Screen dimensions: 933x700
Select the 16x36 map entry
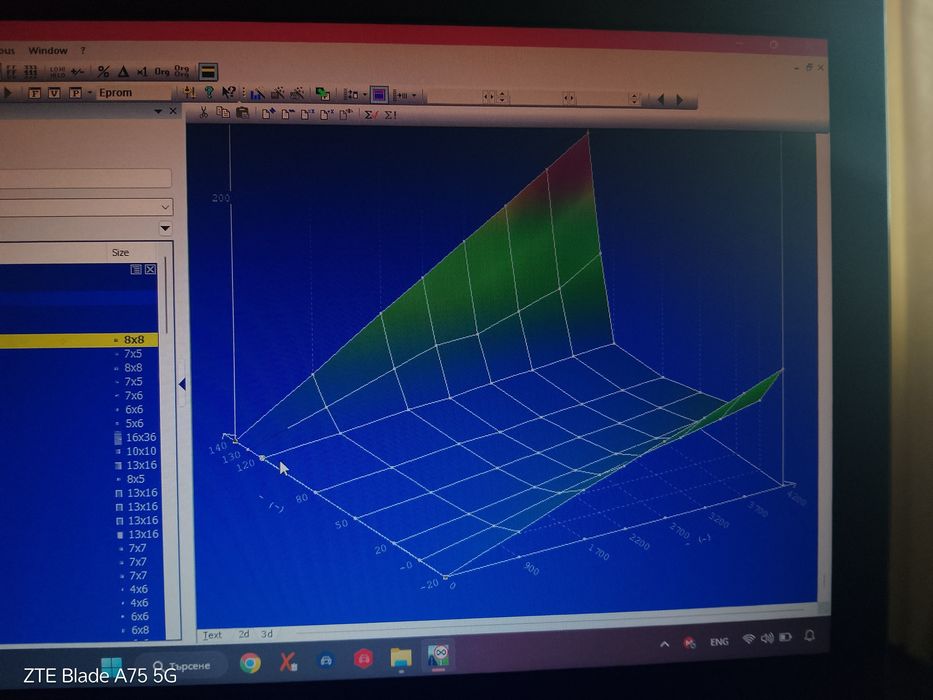pyautogui.click(x=141, y=438)
